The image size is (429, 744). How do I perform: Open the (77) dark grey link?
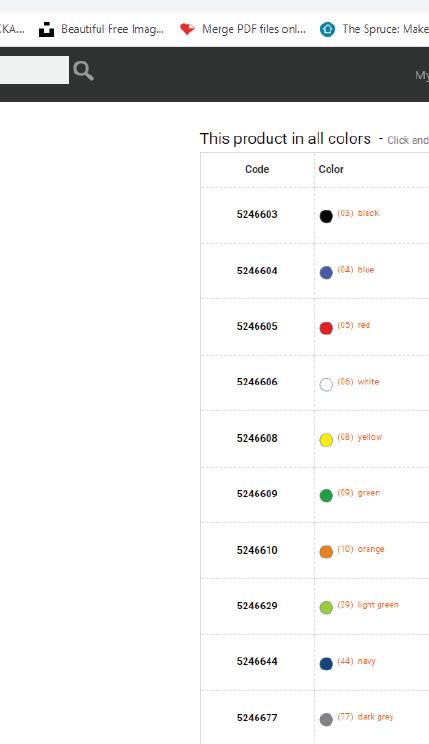coord(365,716)
